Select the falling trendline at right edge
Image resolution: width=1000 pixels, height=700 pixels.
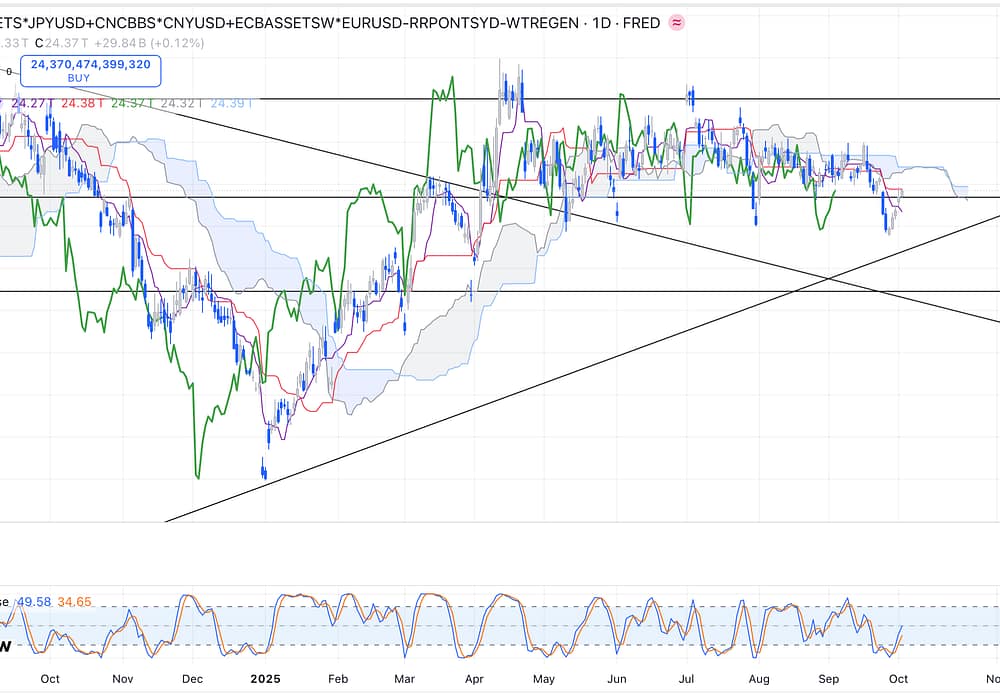coord(985,319)
